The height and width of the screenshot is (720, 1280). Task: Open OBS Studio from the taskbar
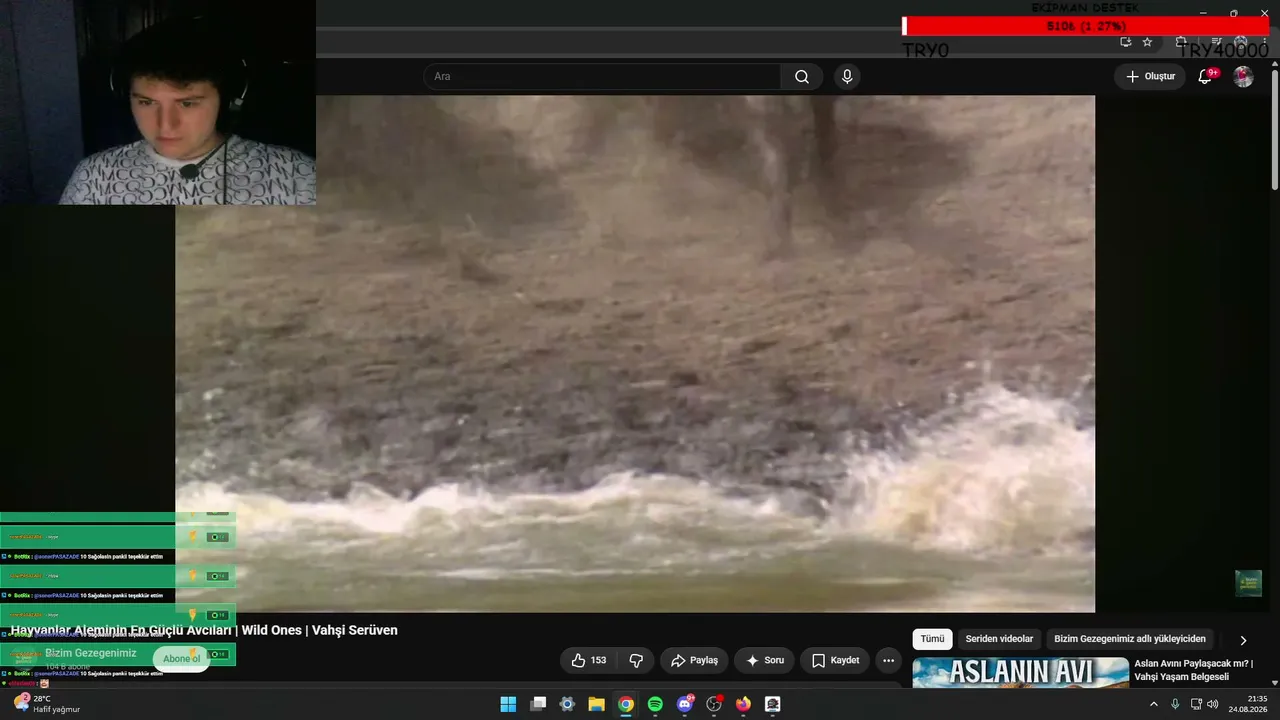(714, 704)
